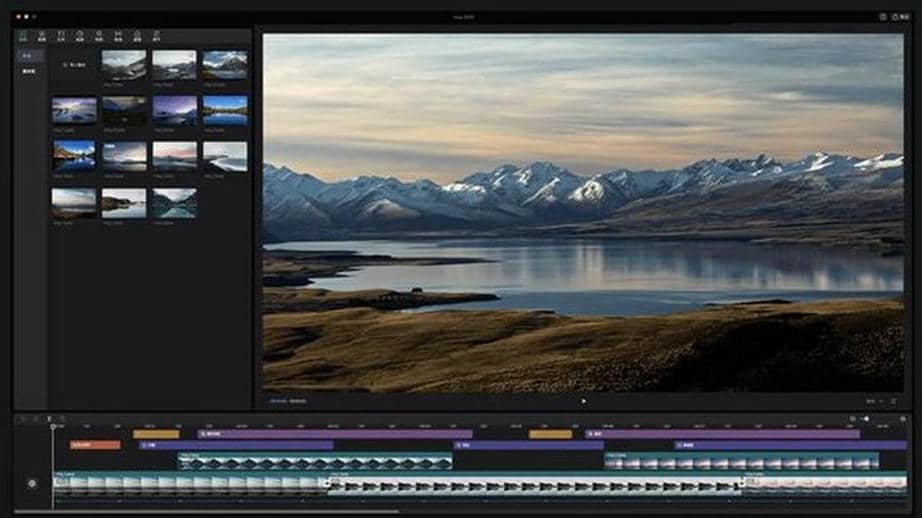Open the Media tab icon in top toolbar
The width and height of the screenshot is (922, 518).
pyautogui.click(x=23, y=36)
